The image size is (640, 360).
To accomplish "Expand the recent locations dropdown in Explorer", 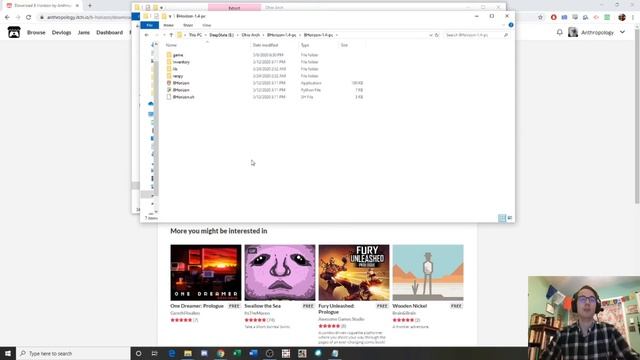I will tap(164, 35).
